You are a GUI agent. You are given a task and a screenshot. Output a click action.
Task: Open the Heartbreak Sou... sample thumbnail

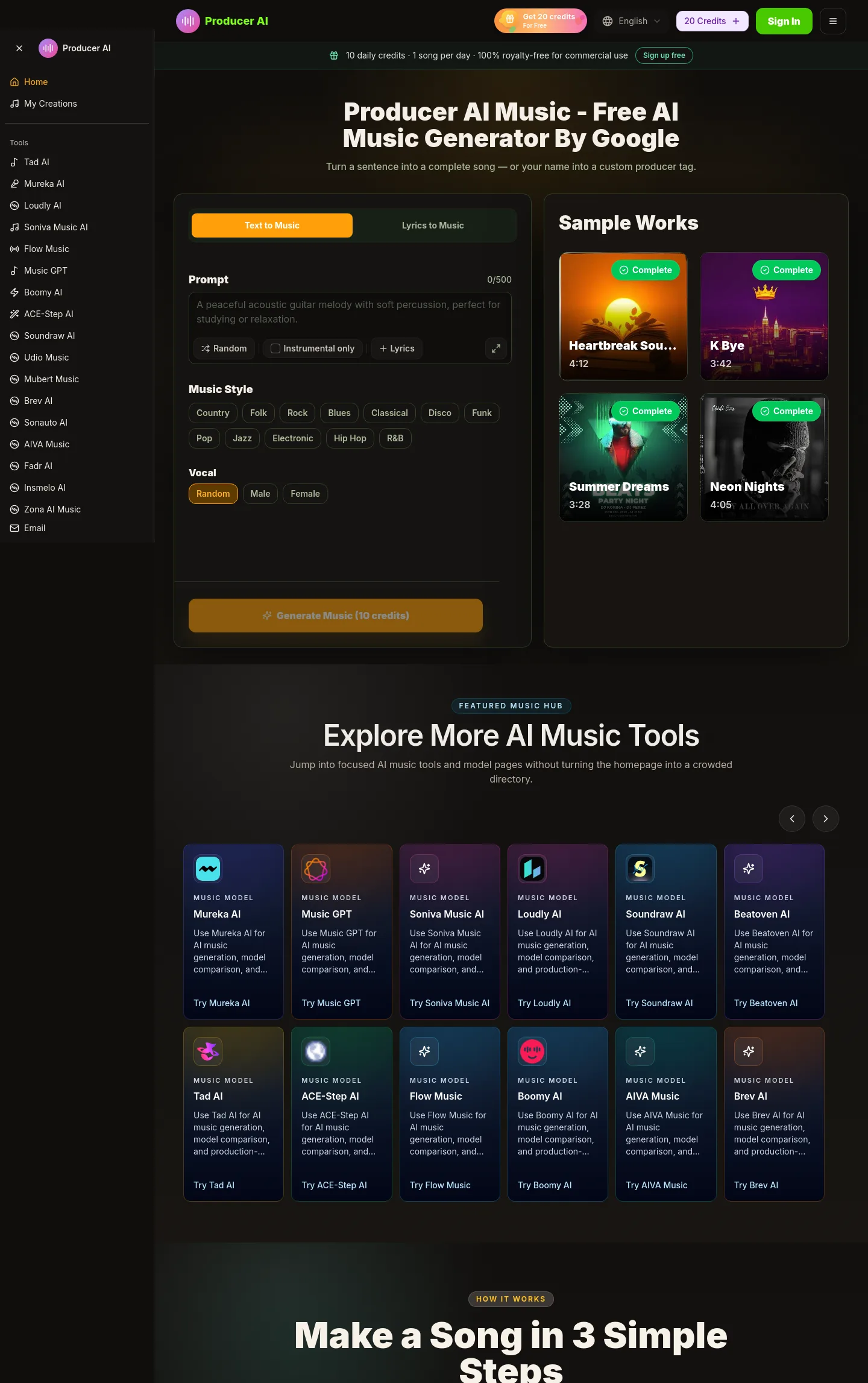pos(623,317)
